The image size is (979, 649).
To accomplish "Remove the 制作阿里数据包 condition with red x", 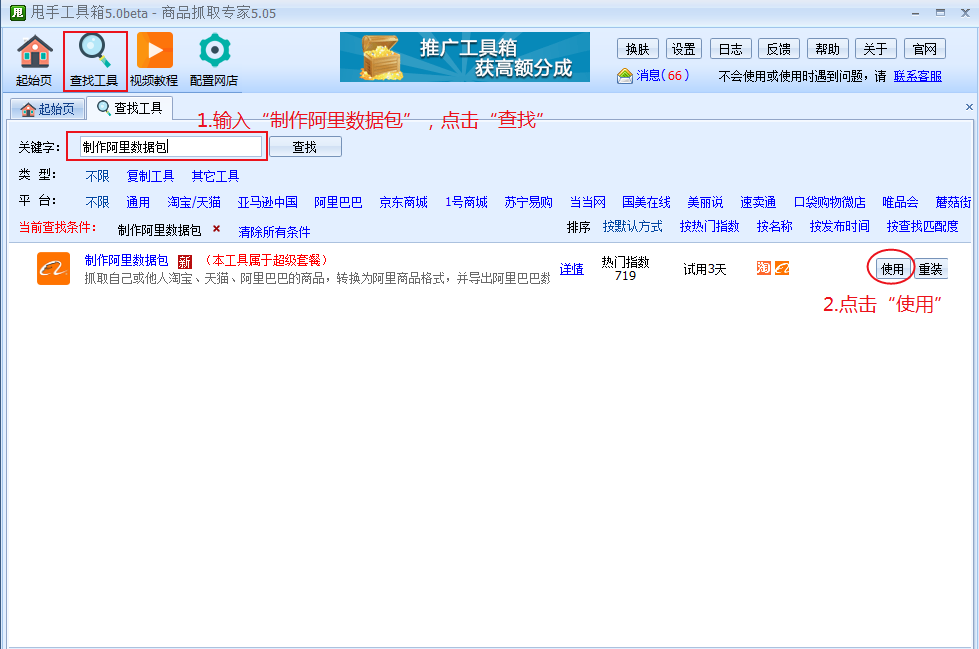I will tap(217, 229).
